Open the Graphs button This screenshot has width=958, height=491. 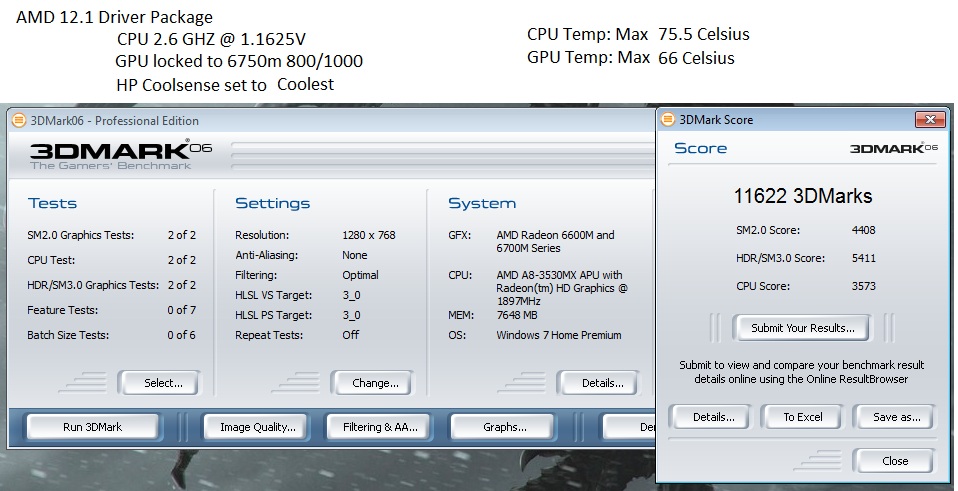(504, 427)
